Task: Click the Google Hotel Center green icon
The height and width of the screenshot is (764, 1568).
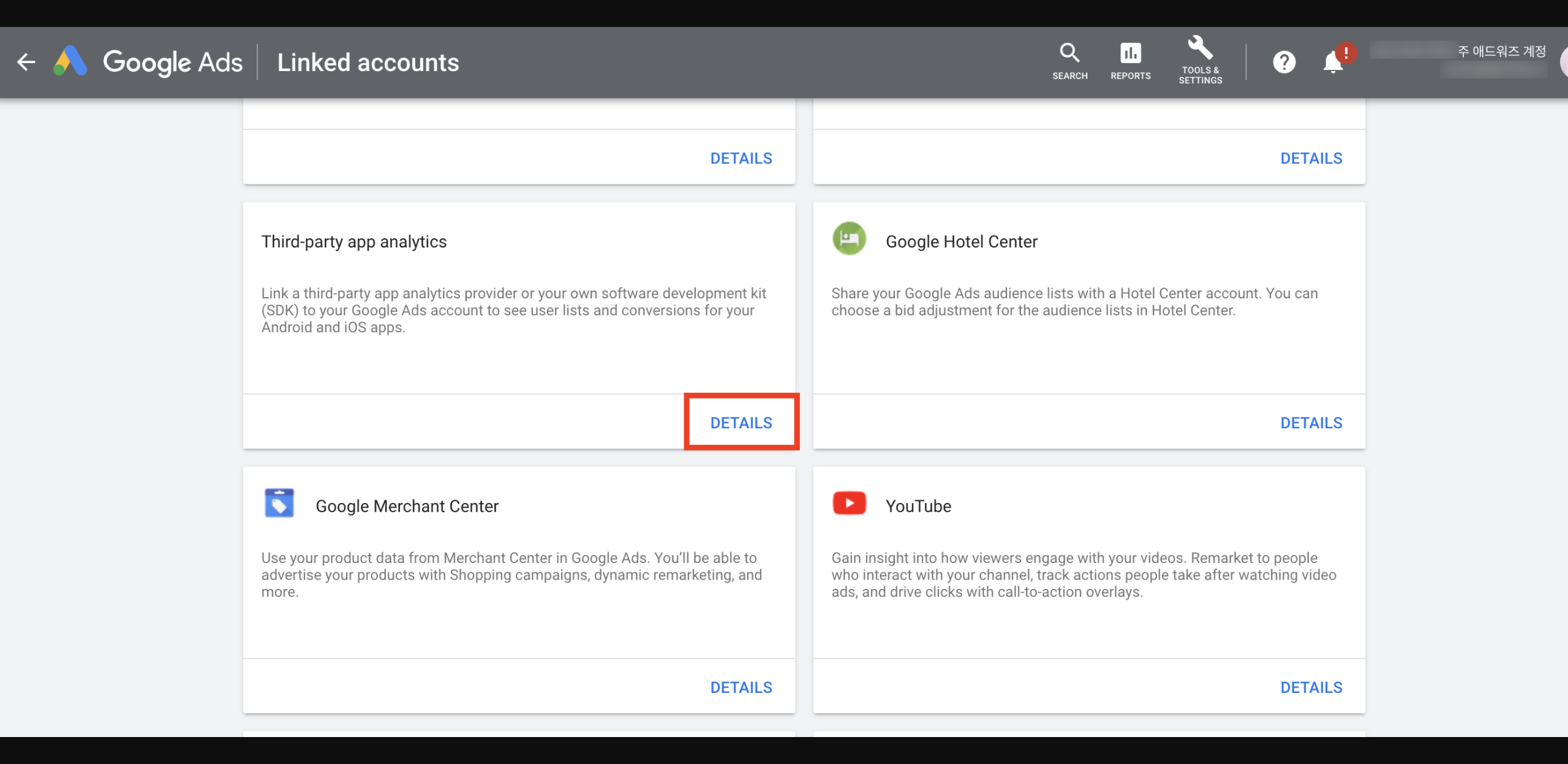Action: pyautogui.click(x=849, y=239)
